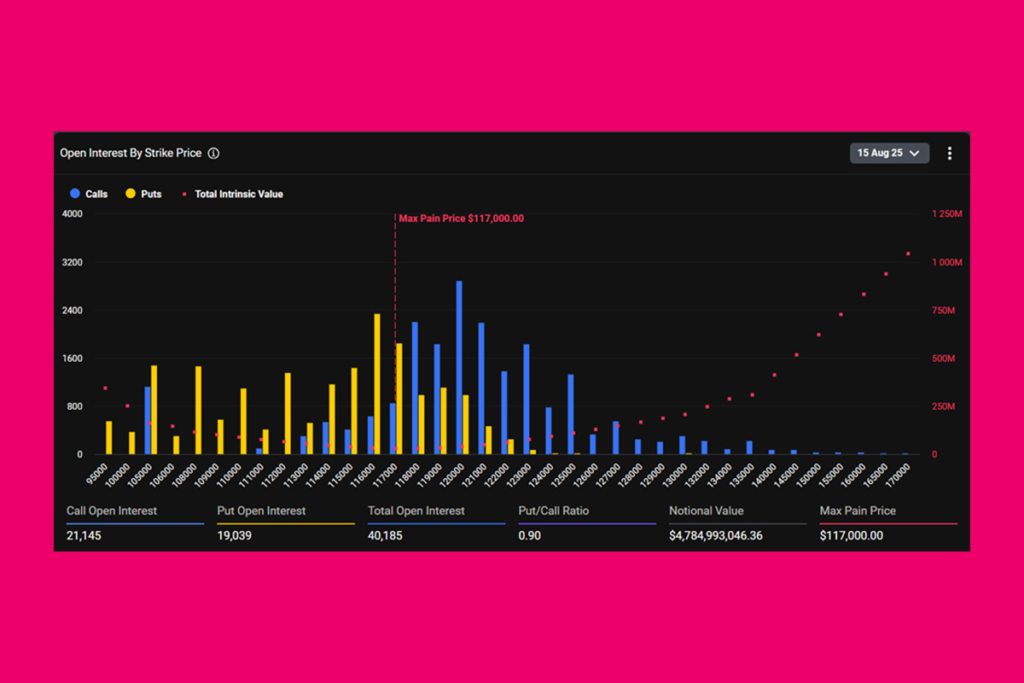1024x683 pixels.
Task: Click the Open Interest By Strike Price title
Action: (x=131, y=154)
